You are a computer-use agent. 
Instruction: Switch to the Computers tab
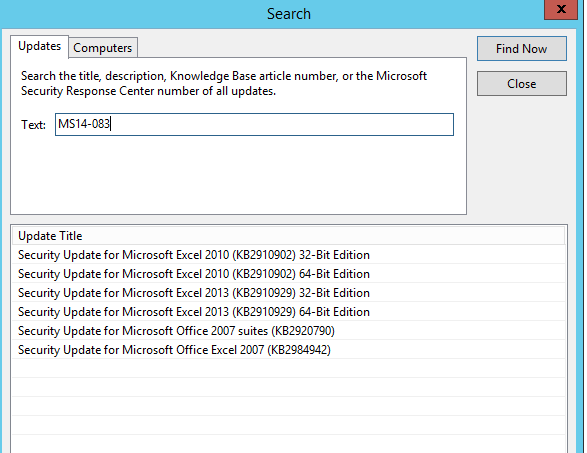[x=103, y=48]
